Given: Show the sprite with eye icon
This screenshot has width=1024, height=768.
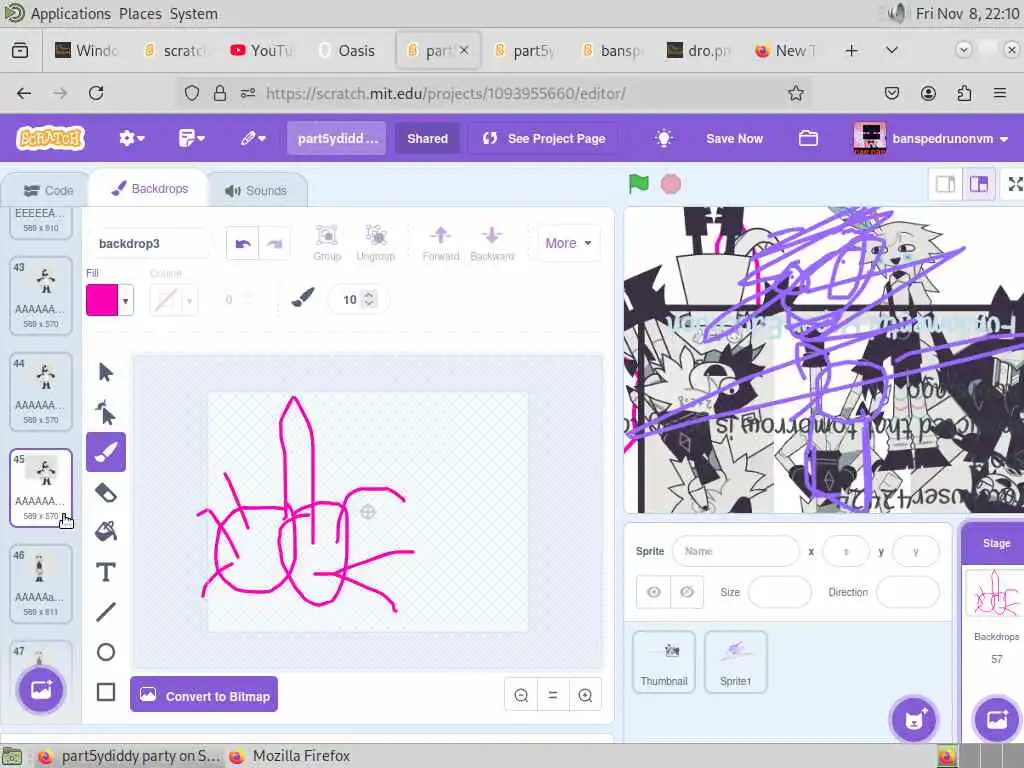Looking at the screenshot, I should pyautogui.click(x=653, y=592).
